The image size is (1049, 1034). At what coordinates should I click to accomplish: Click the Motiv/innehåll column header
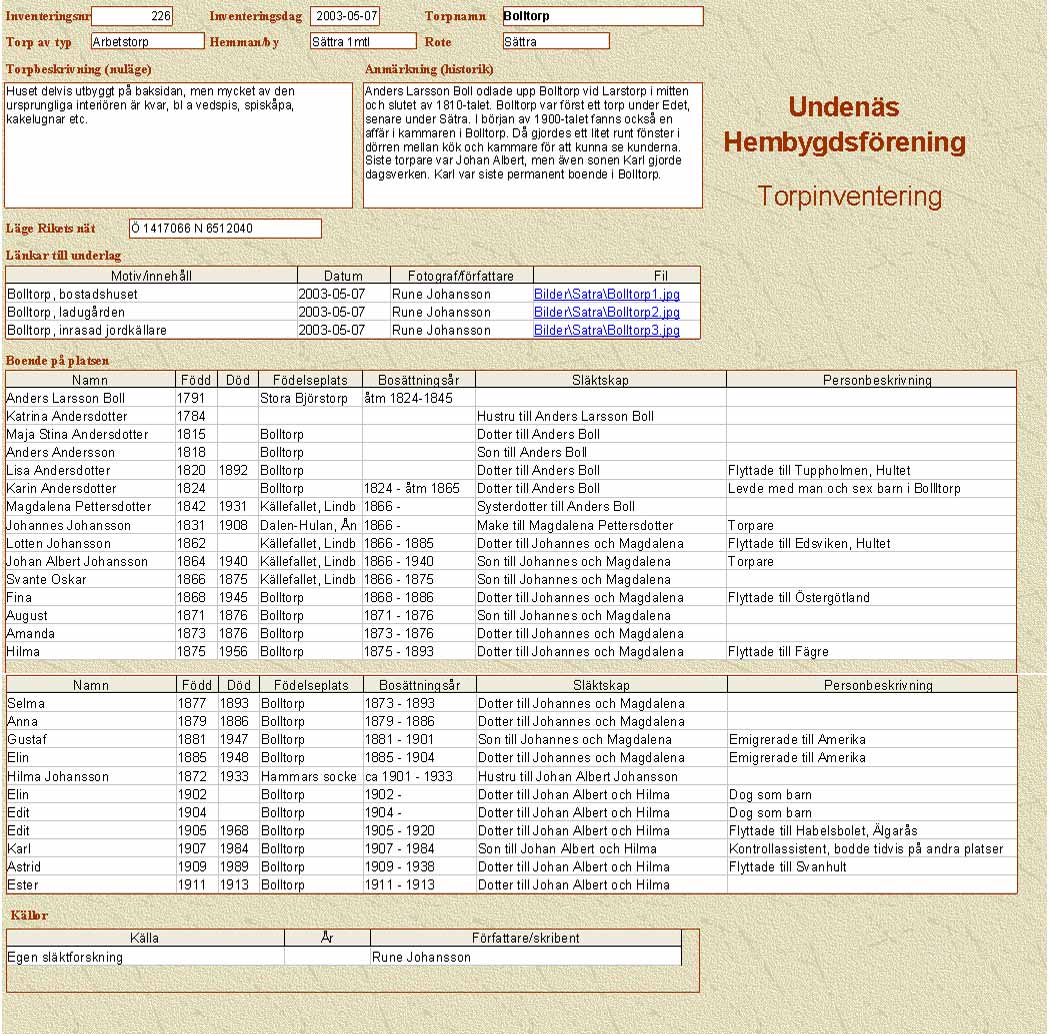pos(151,276)
